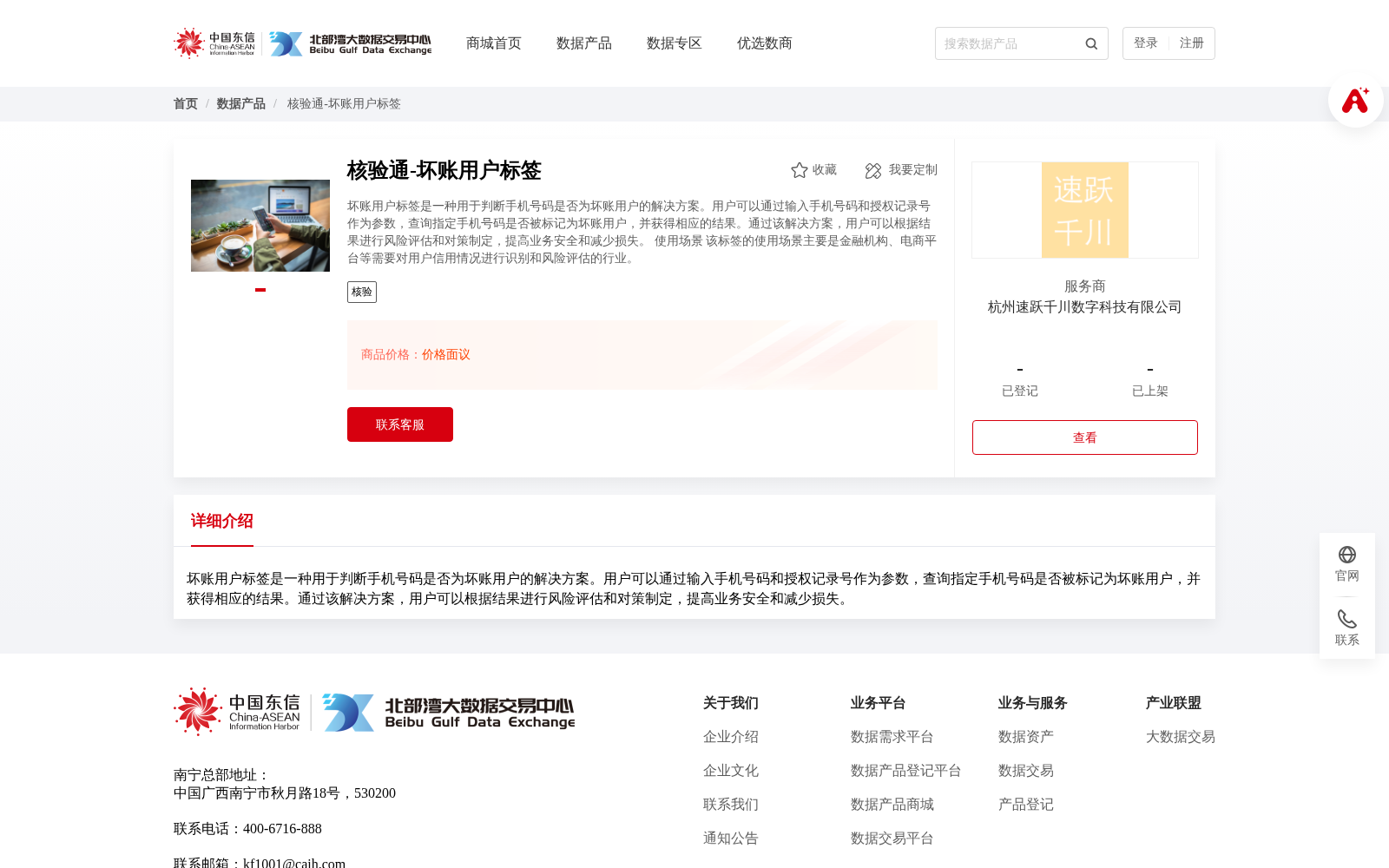Click the footer Beibu Gulf Data Exchange logo

coord(449,713)
